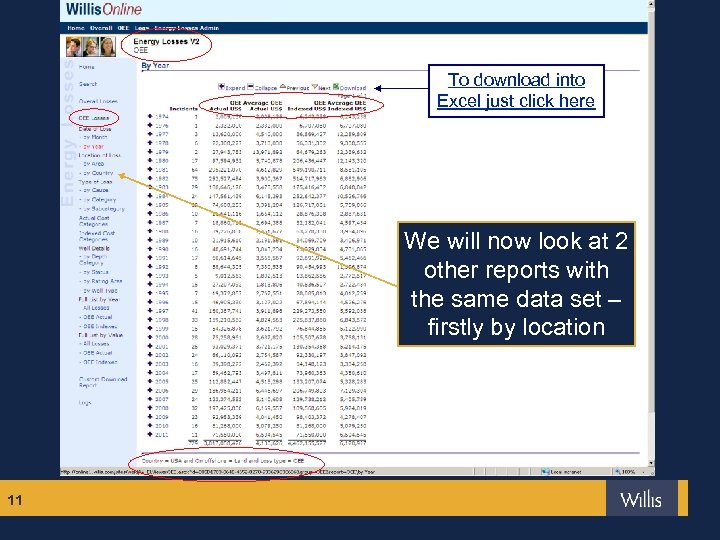Download the report to Excel
Viewport: 720px width, 540px height.
tap(349, 87)
